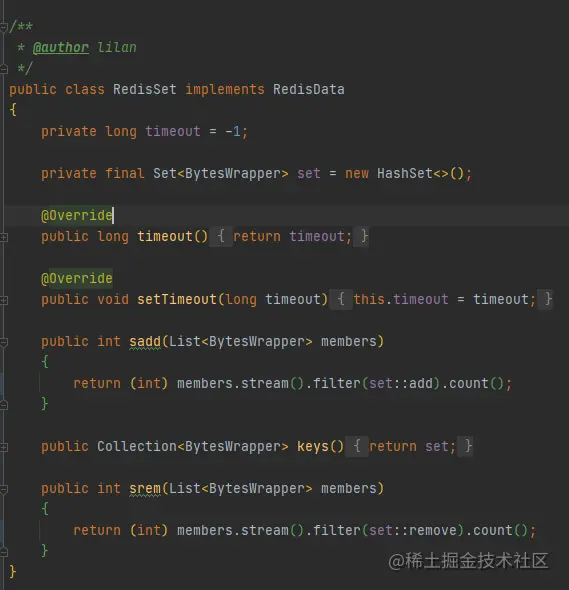Click the 'void' return type keyword

pyautogui.click(x=113, y=300)
